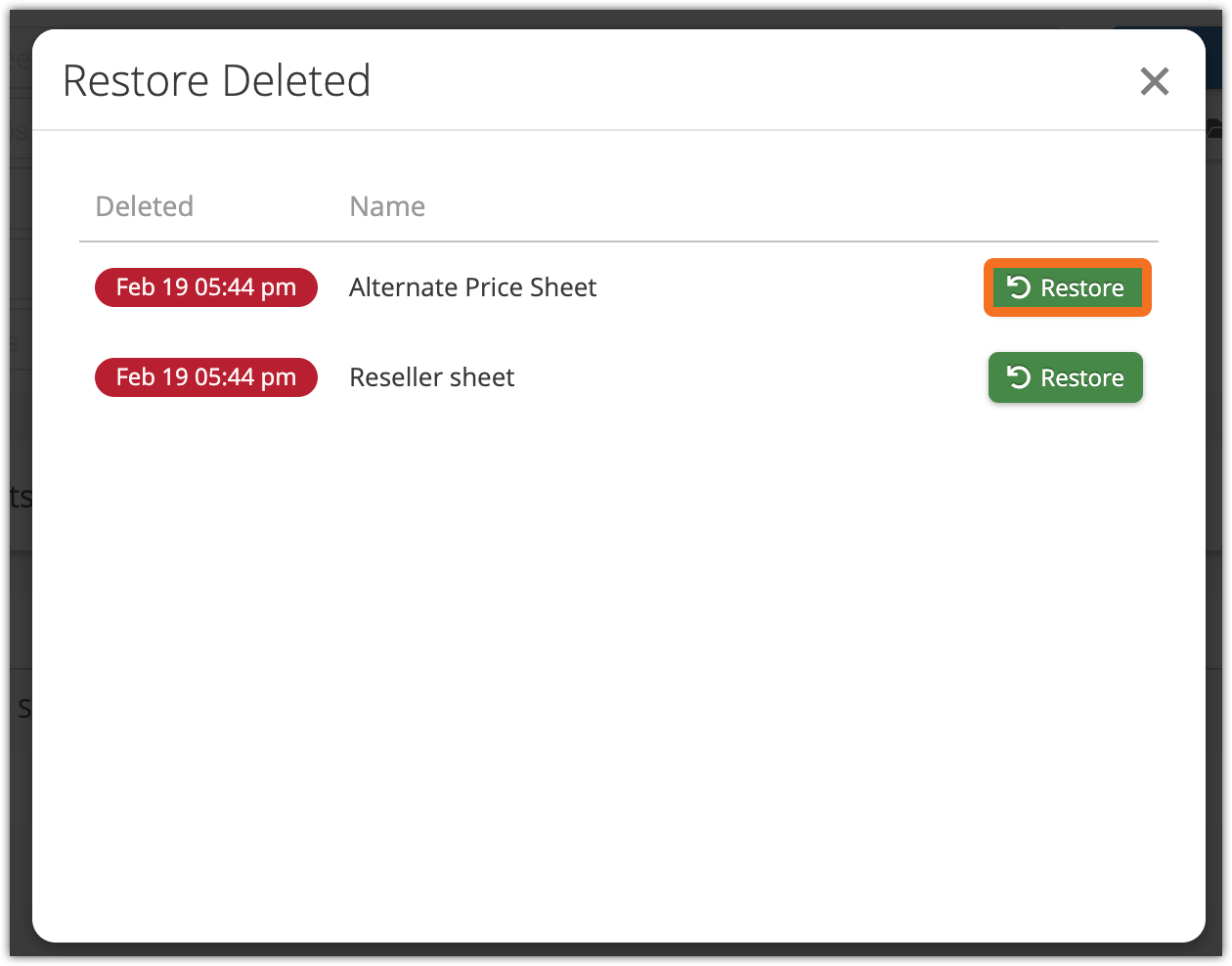Click the Restore label in the highlighted button
Screen dimensions: 1232x966
pyautogui.click(x=1081, y=288)
